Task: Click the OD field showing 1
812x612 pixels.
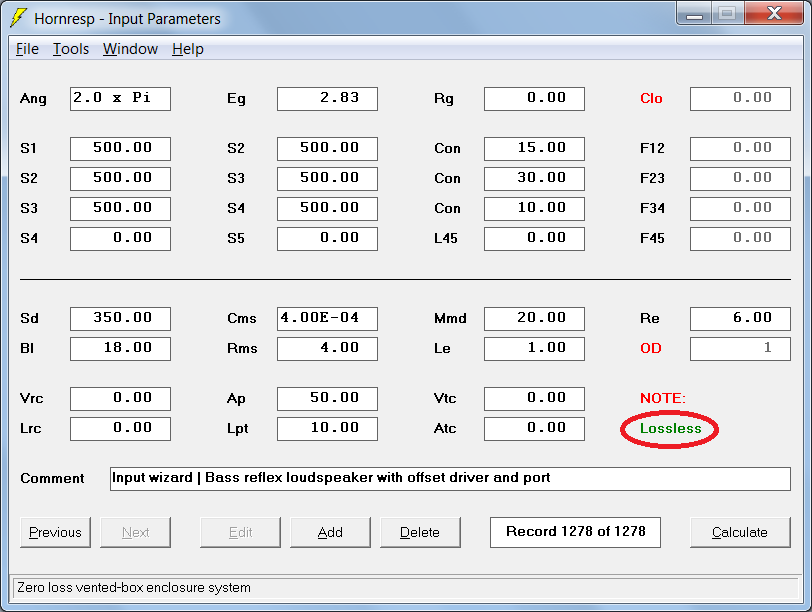Action: [741, 349]
